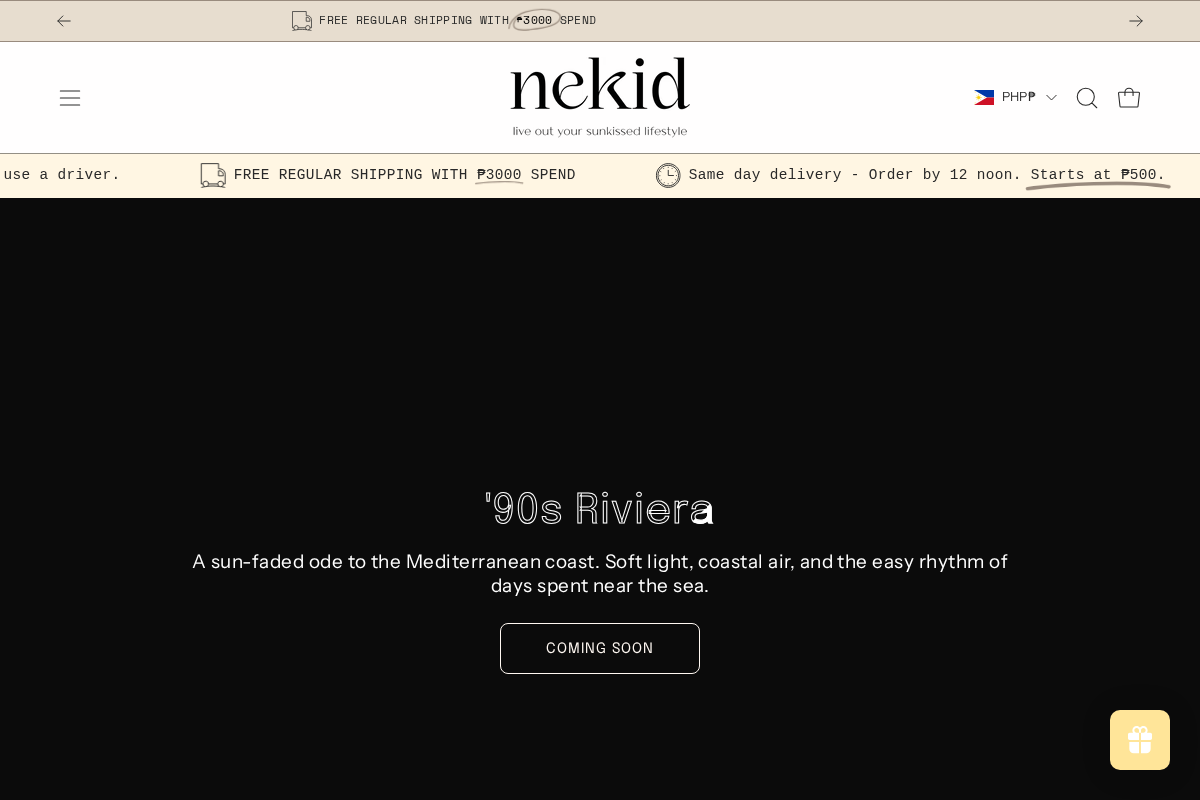Click the Philippines flag icon
Viewport: 1200px width, 800px height.
985,97
